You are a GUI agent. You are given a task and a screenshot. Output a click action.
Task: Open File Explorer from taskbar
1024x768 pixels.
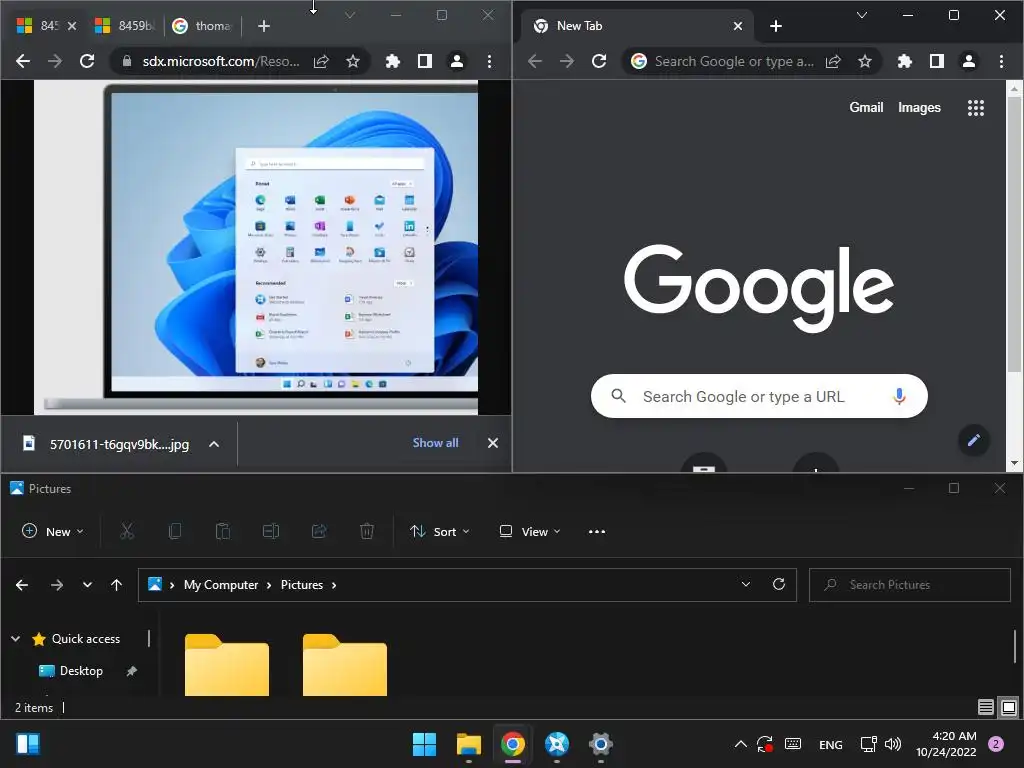point(469,744)
